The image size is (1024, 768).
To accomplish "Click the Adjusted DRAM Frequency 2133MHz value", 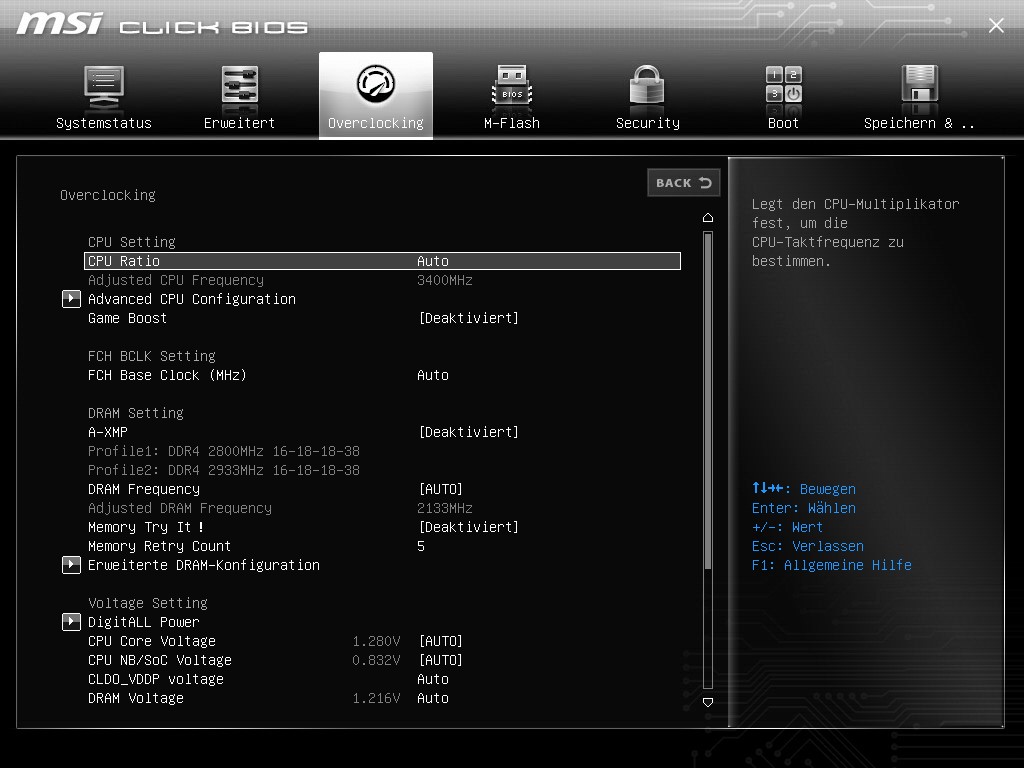I will pos(445,508).
